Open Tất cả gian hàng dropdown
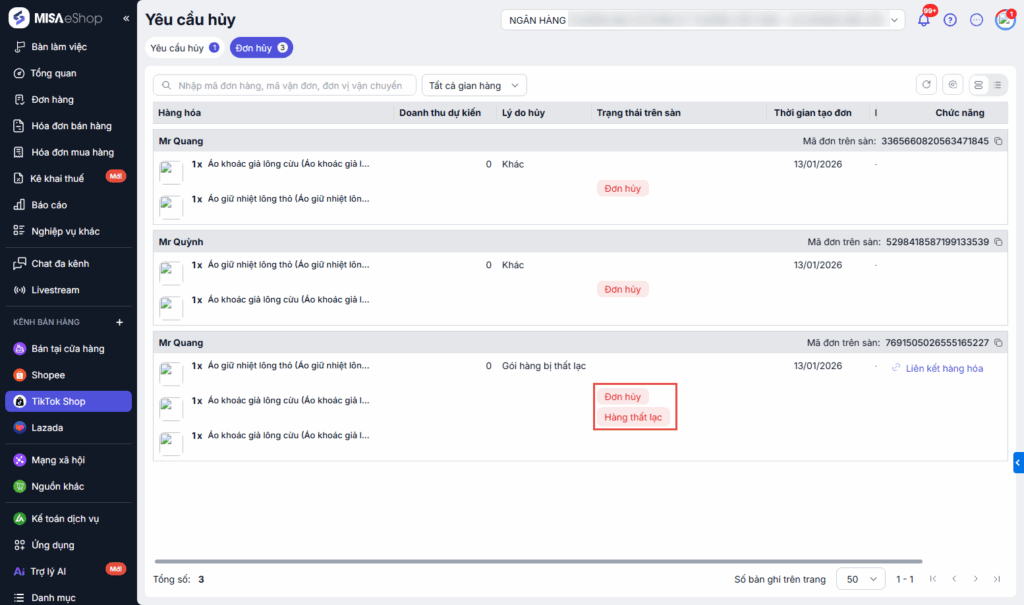This screenshot has width=1024, height=605. pyautogui.click(x=474, y=86)
